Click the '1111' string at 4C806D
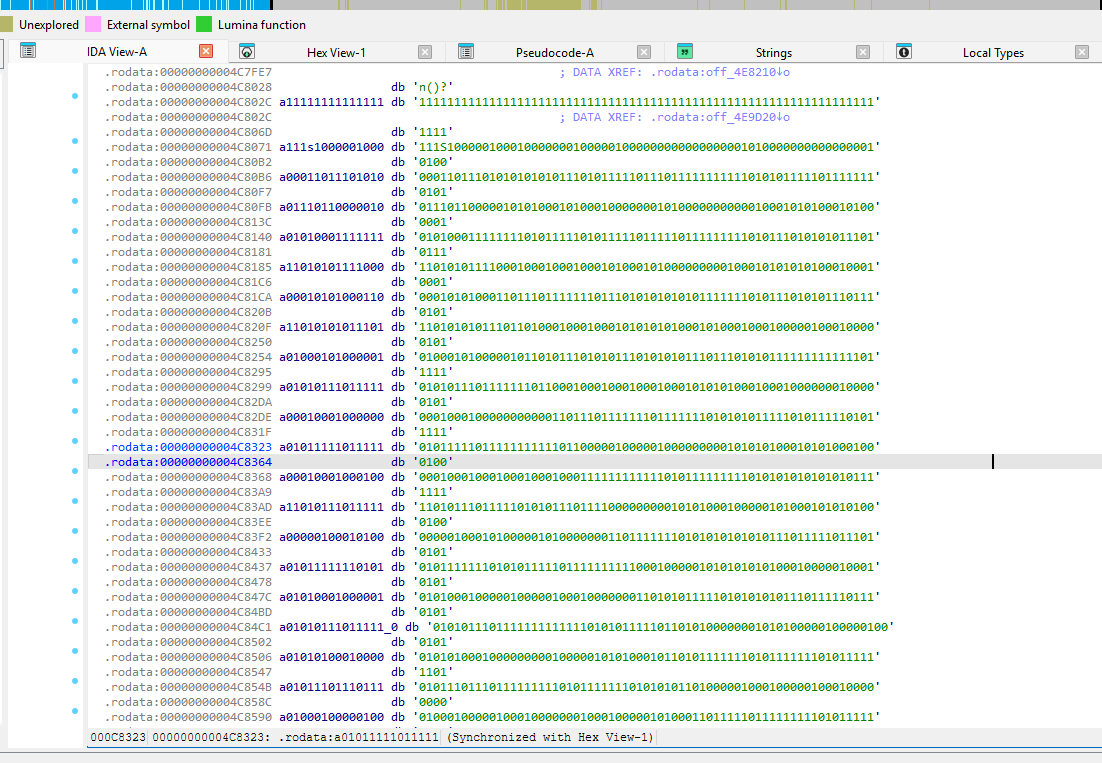The width and height of the screenshot is (1102, 763). tap(433, 132)
